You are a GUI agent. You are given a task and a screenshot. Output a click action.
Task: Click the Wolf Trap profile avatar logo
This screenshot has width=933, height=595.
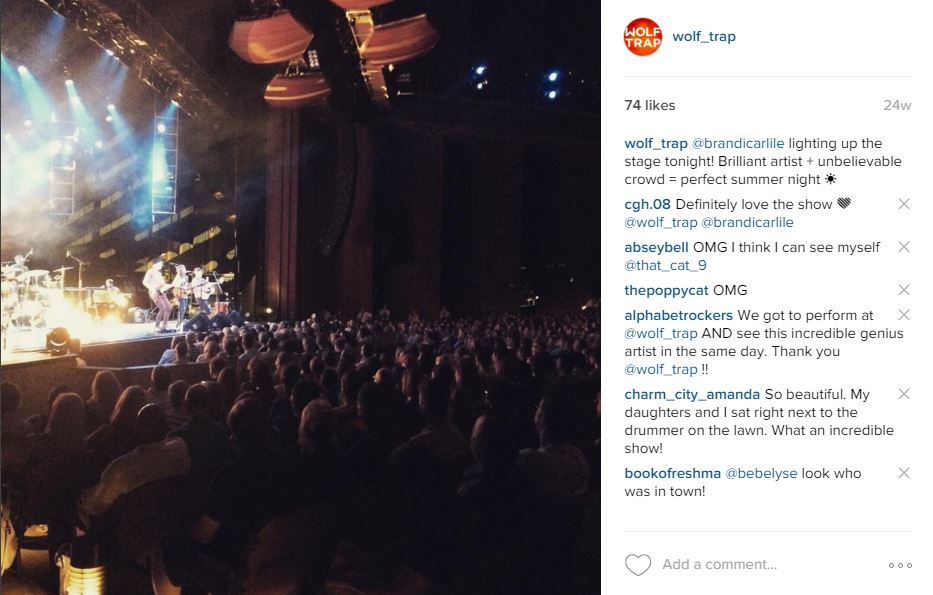tap(643, 36)
